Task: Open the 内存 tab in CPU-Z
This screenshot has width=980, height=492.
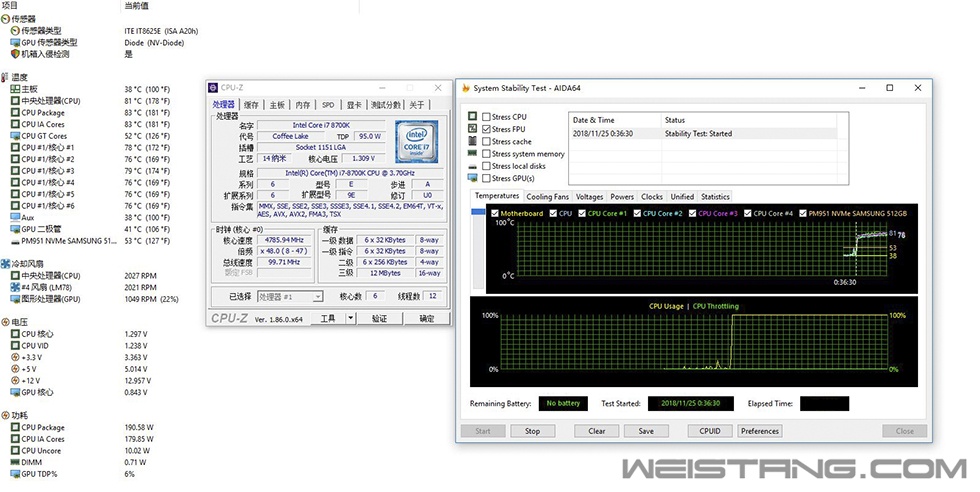Action: click(302, 105)
